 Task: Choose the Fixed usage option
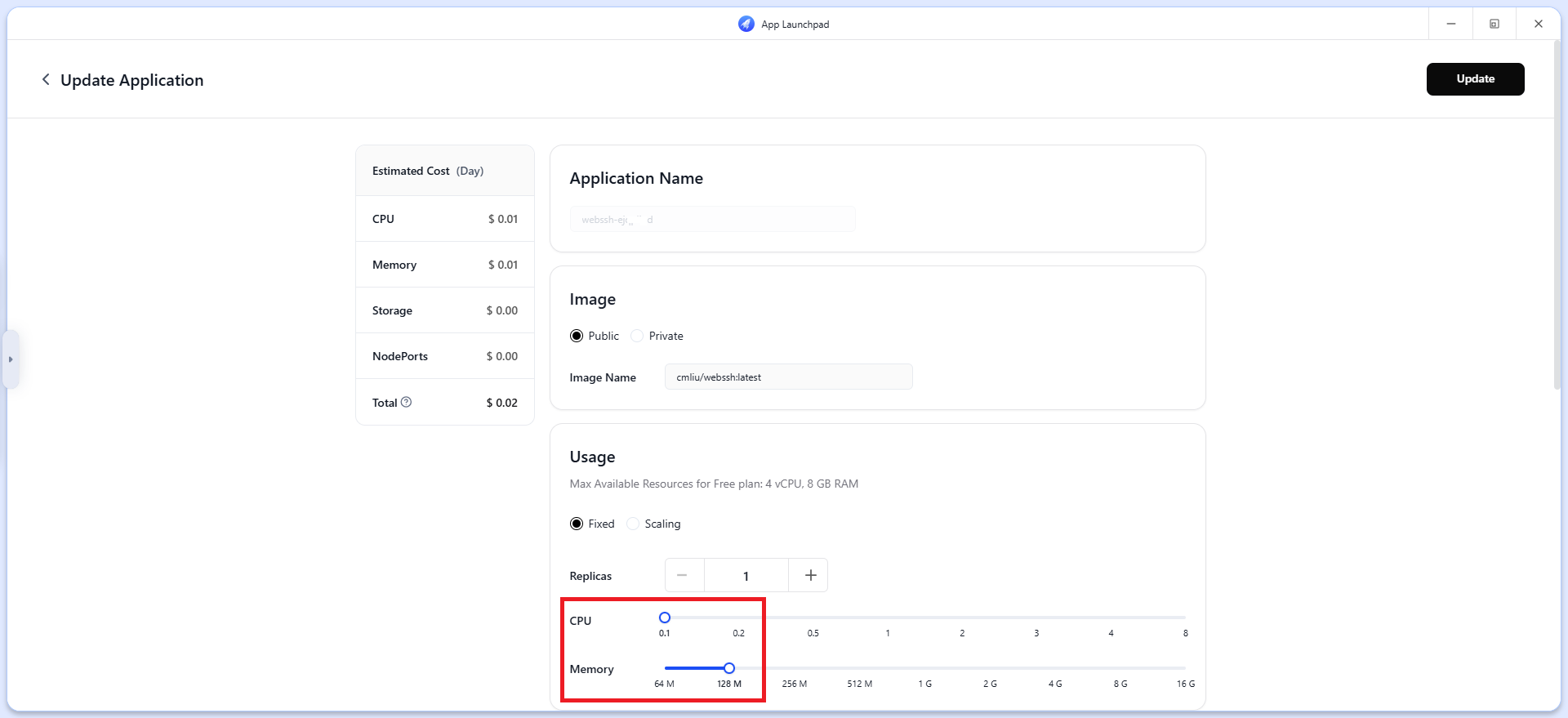[577, 524]
